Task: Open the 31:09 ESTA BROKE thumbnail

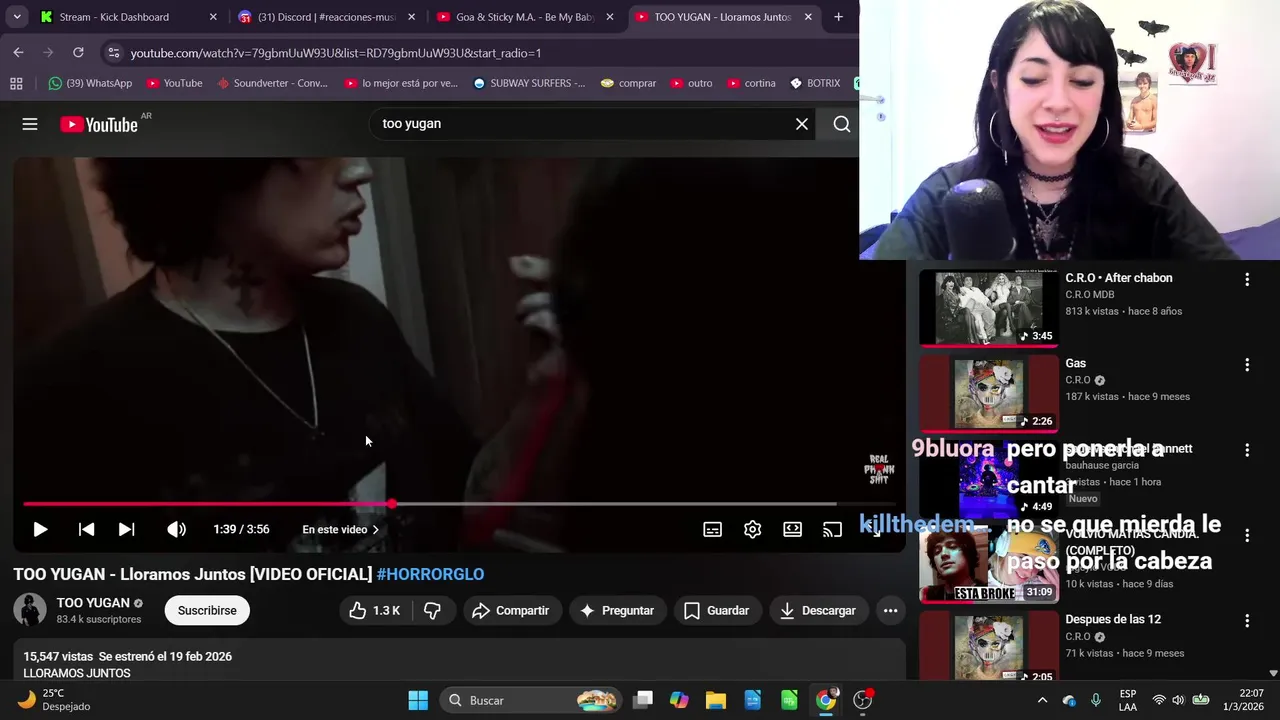Action: click(x=988, y=564)
